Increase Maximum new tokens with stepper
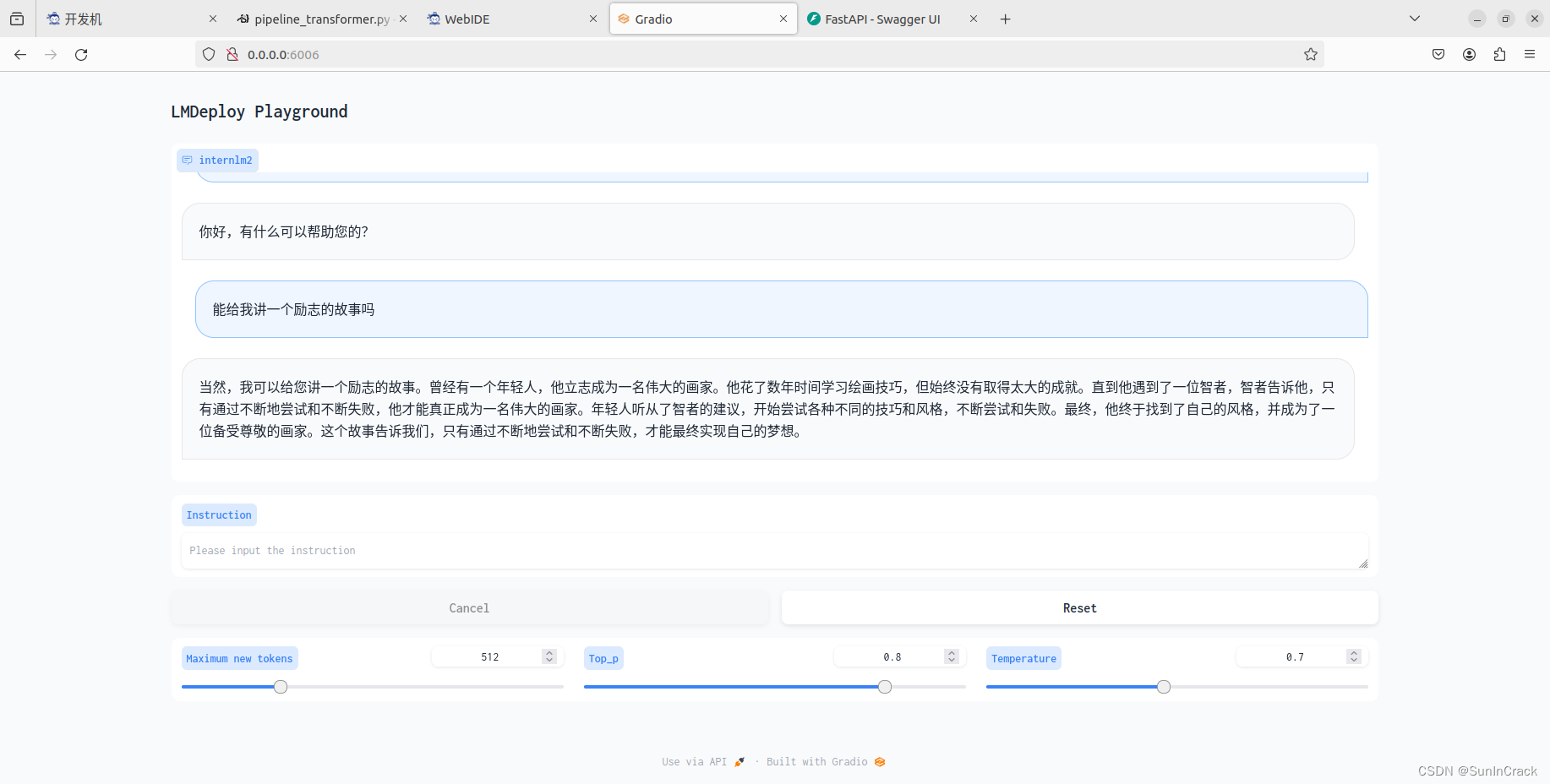 [x=549, y=653]
